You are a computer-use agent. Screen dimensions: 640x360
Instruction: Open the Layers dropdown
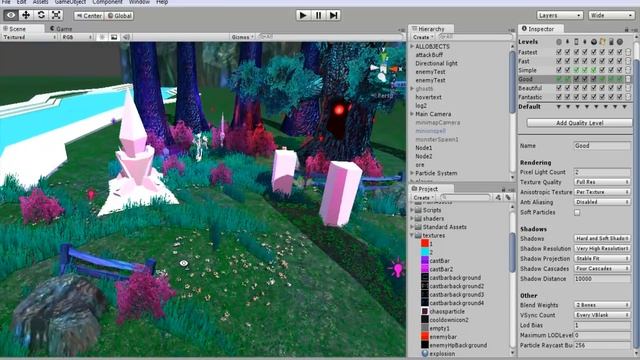click(x=559, y=16)
